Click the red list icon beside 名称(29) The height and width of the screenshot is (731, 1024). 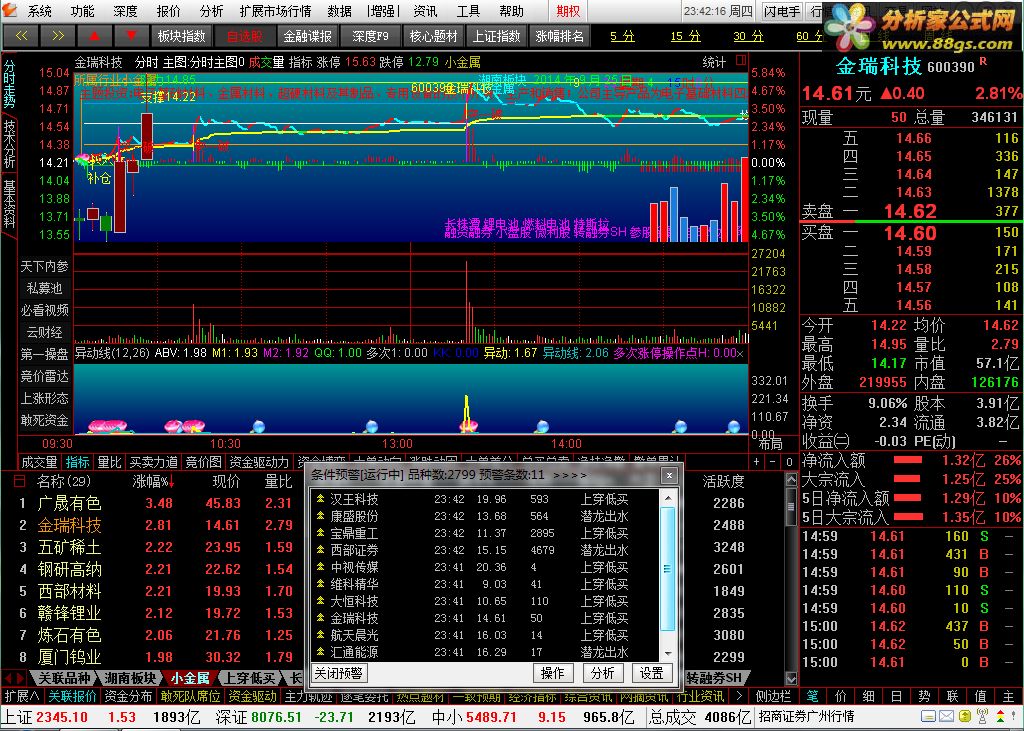[x=20, y=481]
